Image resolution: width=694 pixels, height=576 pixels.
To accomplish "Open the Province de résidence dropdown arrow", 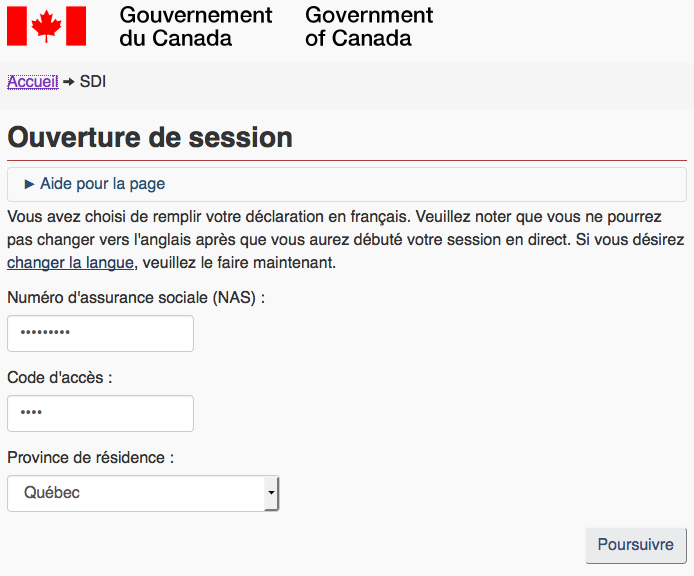I will tap(270, 493).
